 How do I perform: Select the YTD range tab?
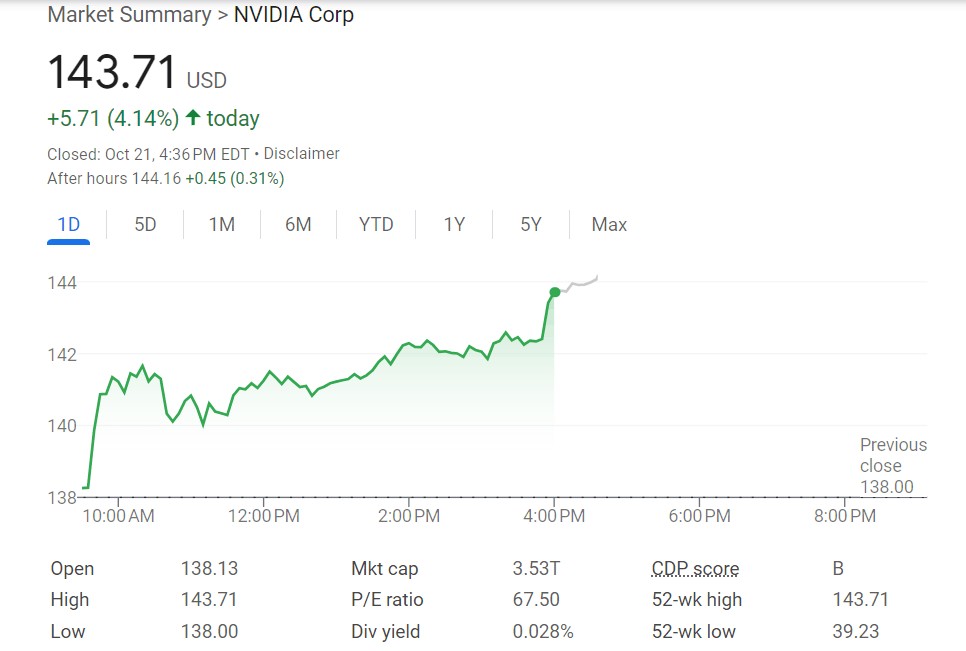click(x=376, y=224)
